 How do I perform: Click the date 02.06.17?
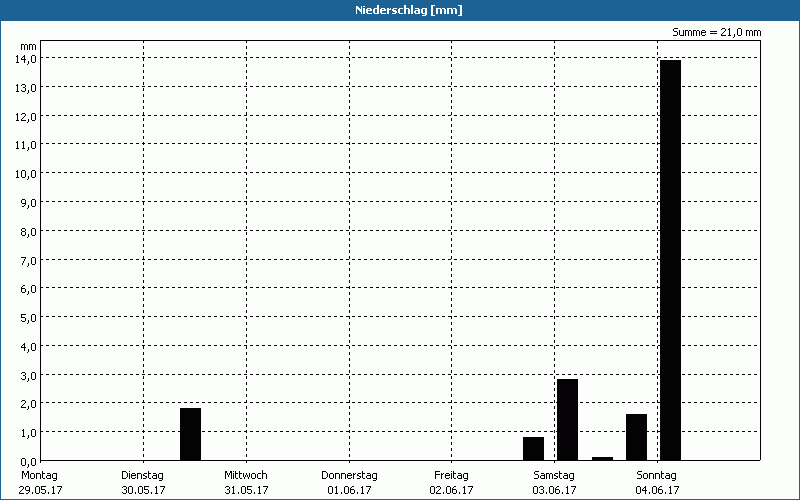[452, 490]
